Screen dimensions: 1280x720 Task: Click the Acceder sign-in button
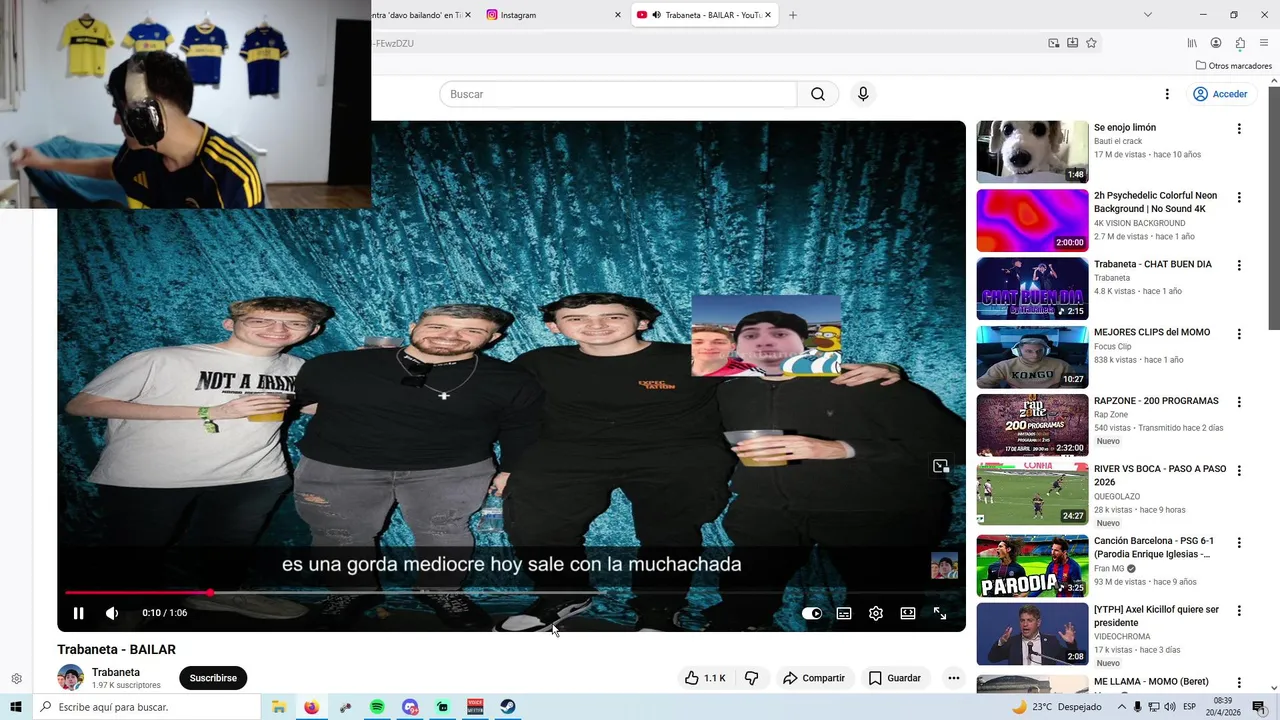pos(1220,94)
